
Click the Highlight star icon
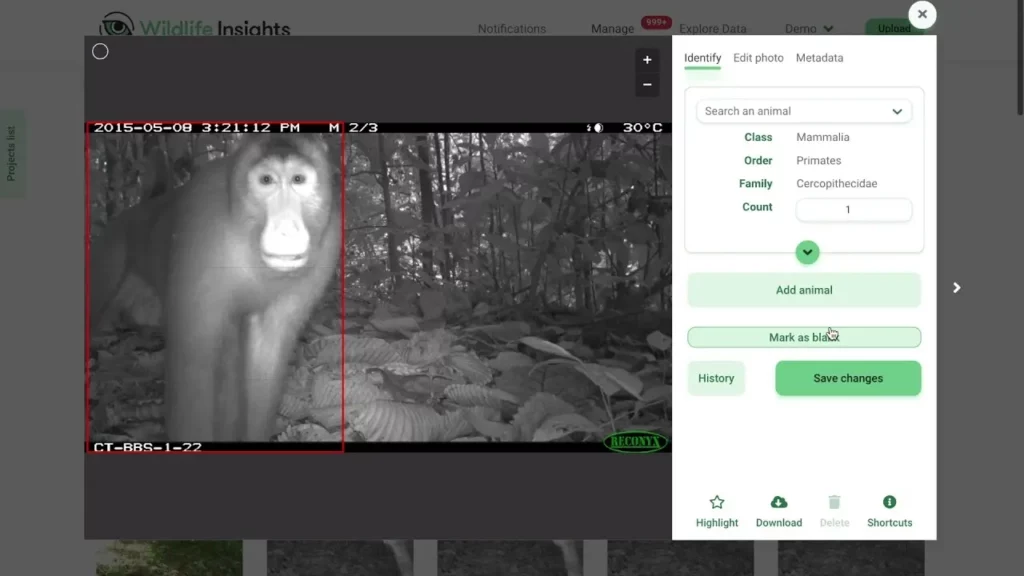(717, 503)
